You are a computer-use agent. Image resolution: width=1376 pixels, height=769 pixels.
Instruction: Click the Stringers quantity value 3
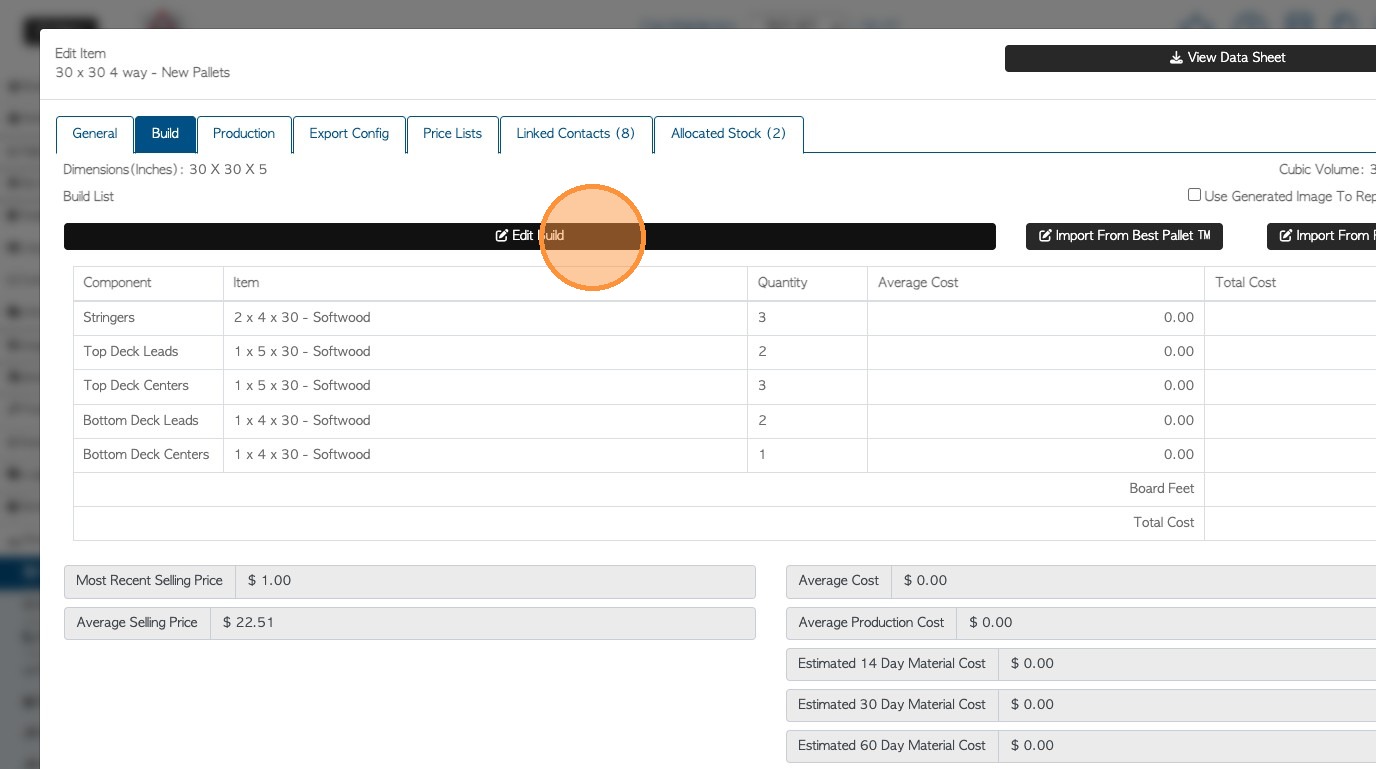[762, 318]
